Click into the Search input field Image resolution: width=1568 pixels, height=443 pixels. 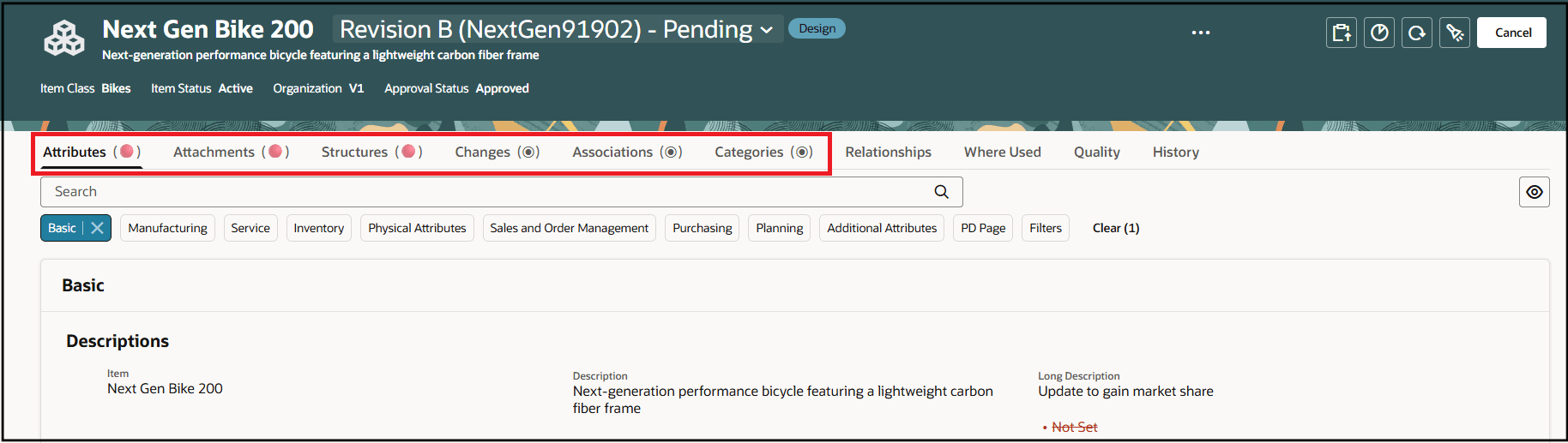489,192
